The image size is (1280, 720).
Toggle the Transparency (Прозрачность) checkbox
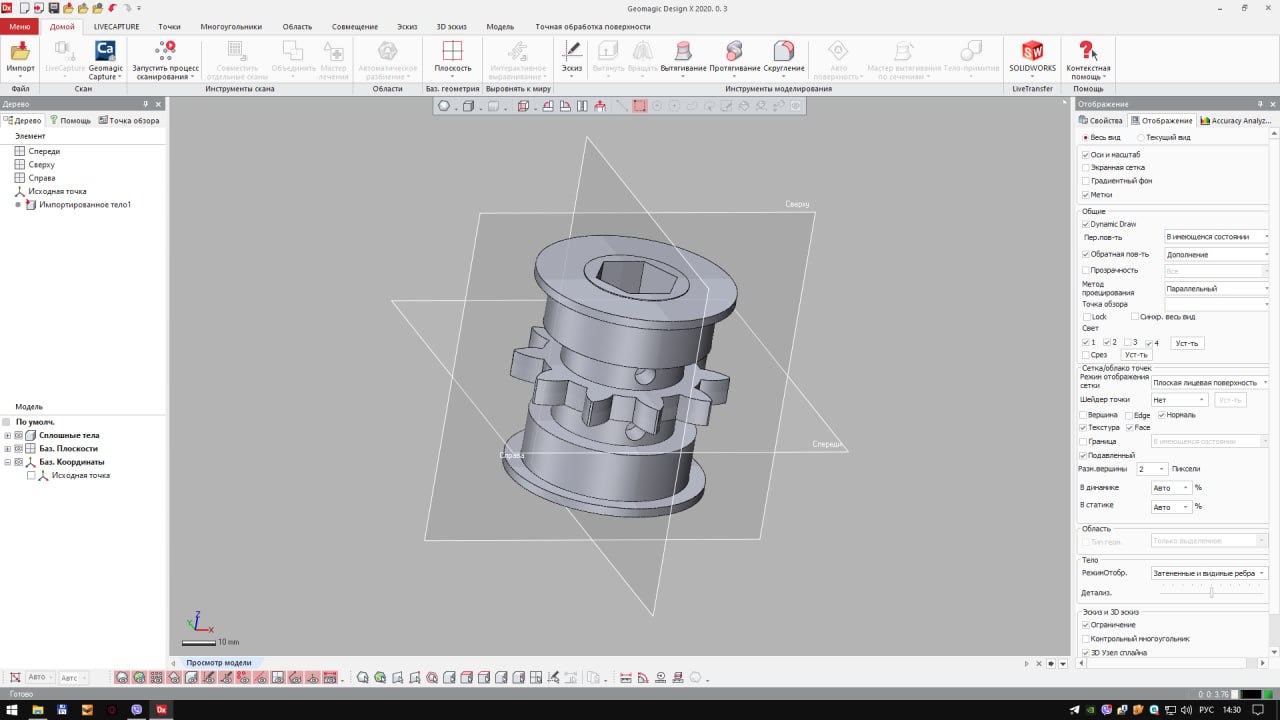(x=1086, y=270)
